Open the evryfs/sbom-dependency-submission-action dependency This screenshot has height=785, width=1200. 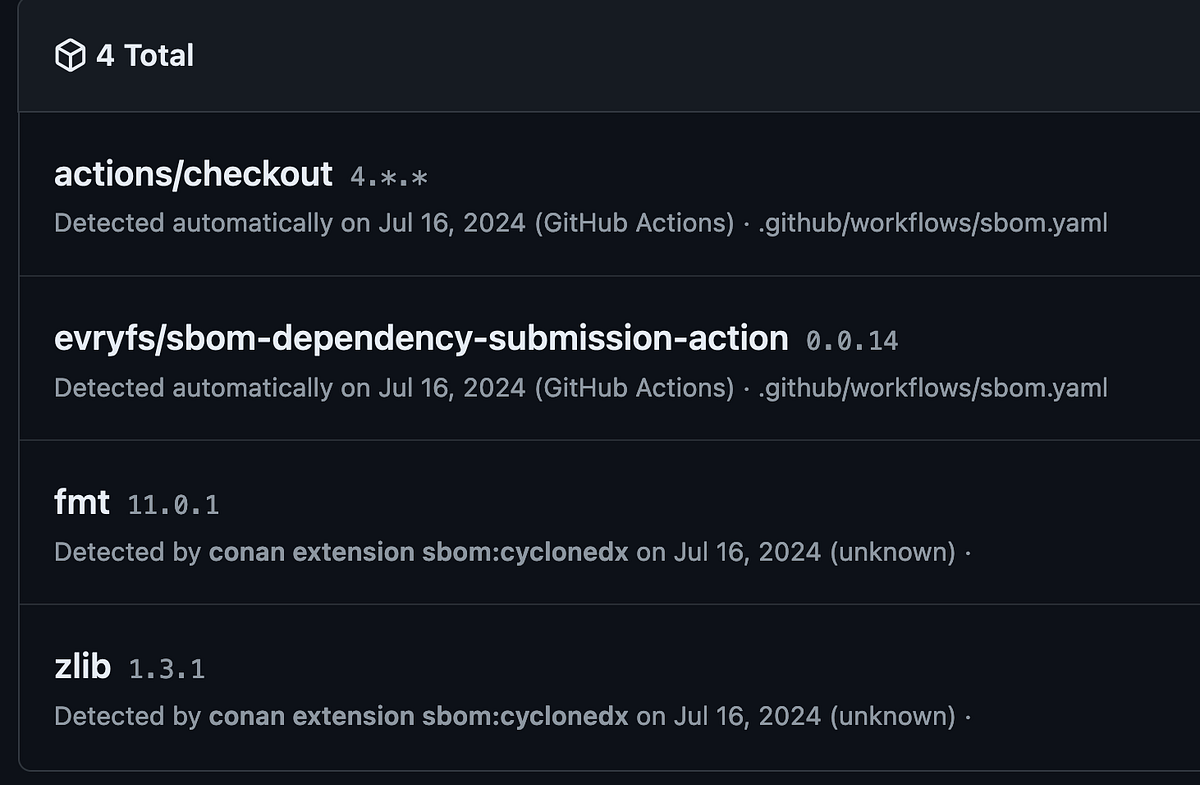click(420, 338)
